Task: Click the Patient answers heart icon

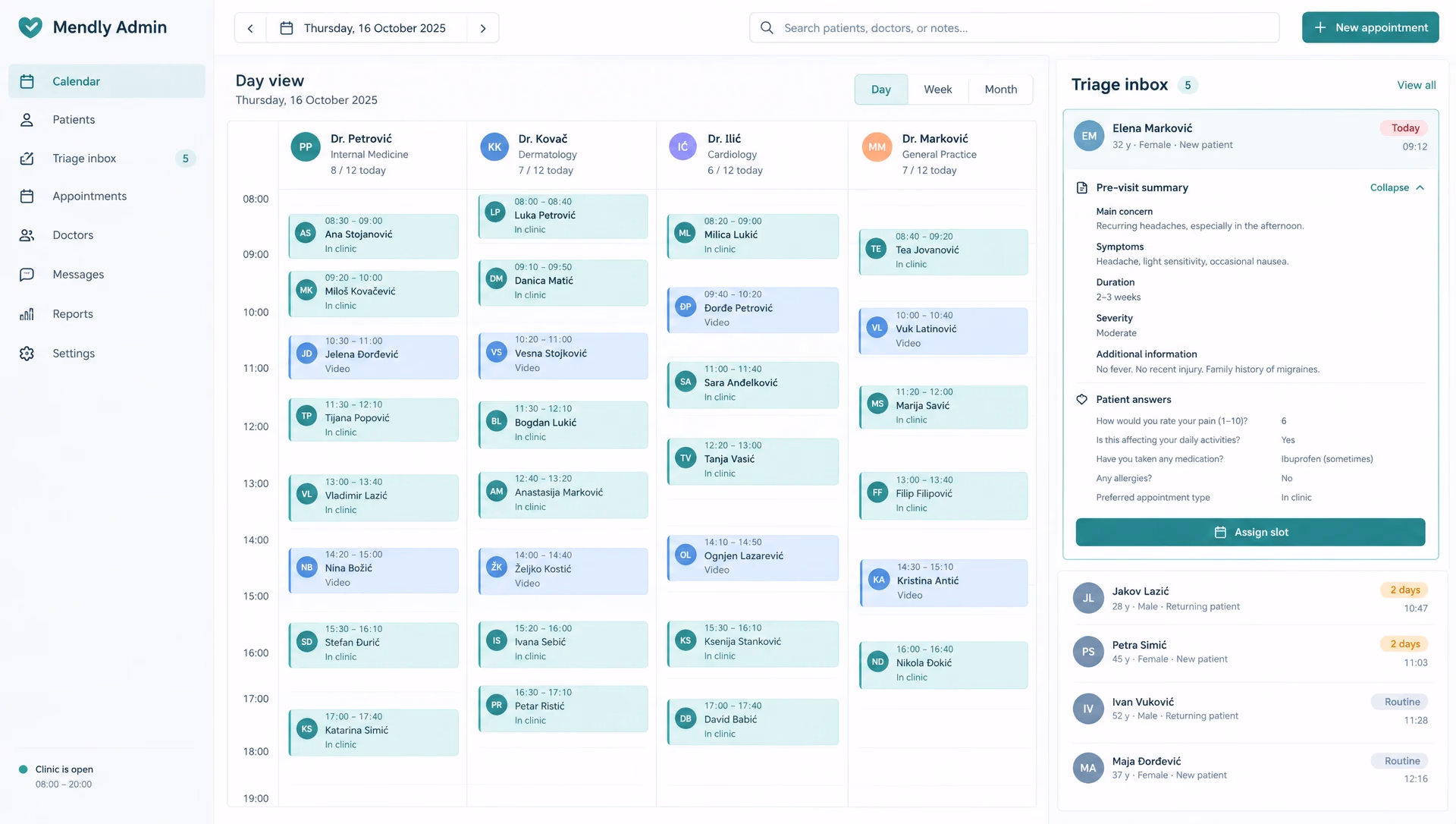Action: (x=1082, y=399)
